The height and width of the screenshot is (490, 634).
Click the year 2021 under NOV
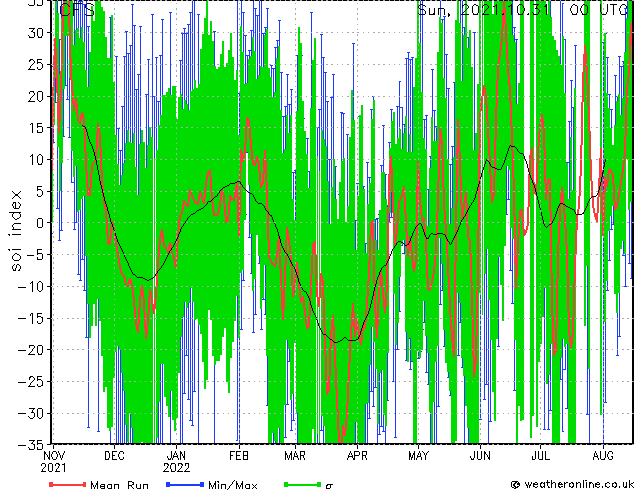point(53,468)
